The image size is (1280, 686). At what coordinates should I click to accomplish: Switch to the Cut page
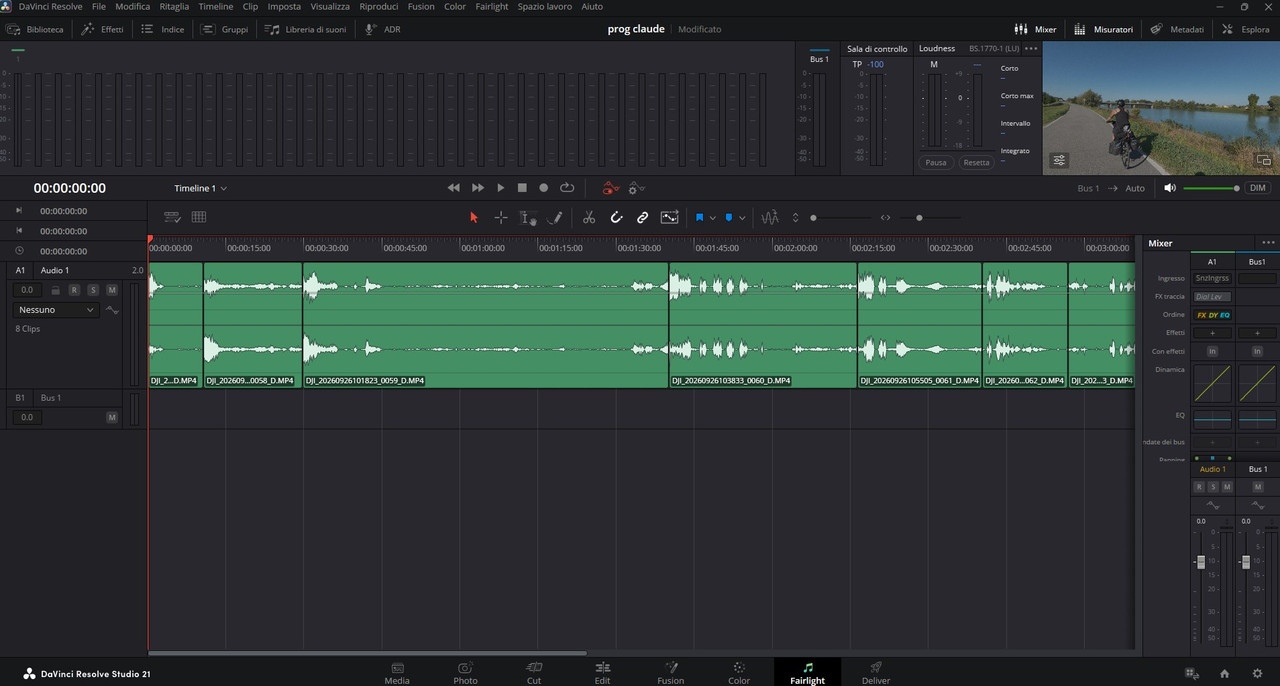(534, 673)
